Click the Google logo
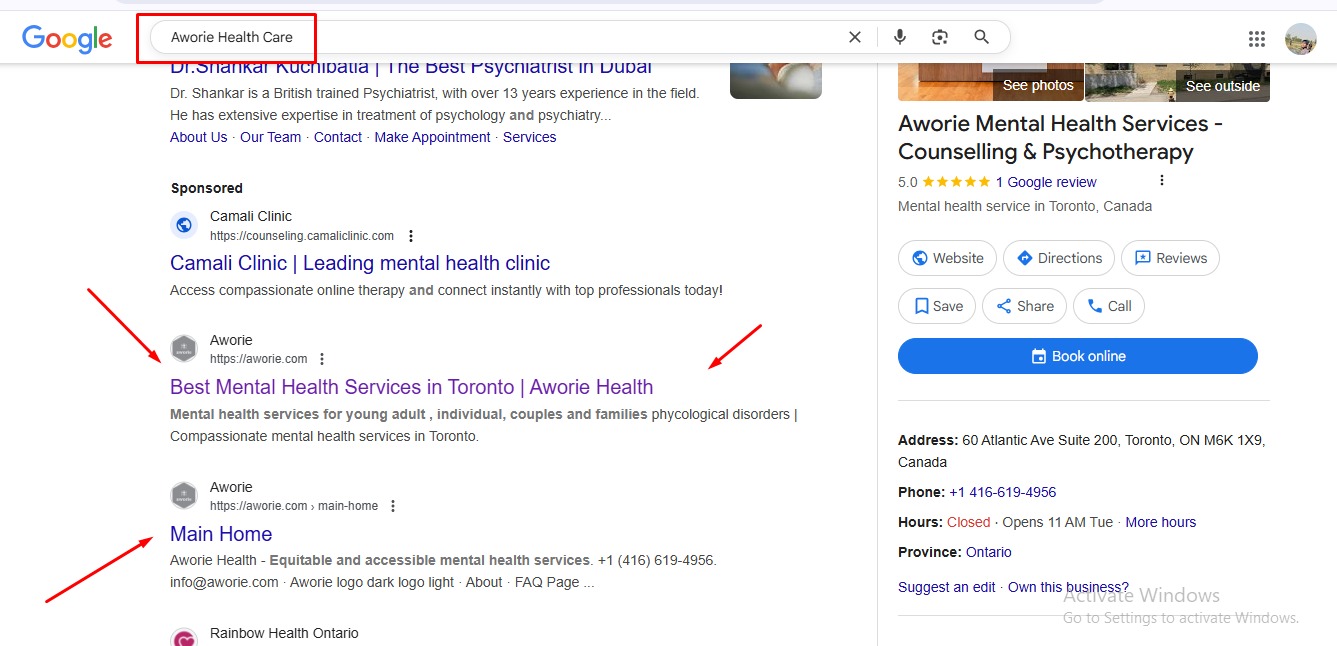 pos(67,38)
